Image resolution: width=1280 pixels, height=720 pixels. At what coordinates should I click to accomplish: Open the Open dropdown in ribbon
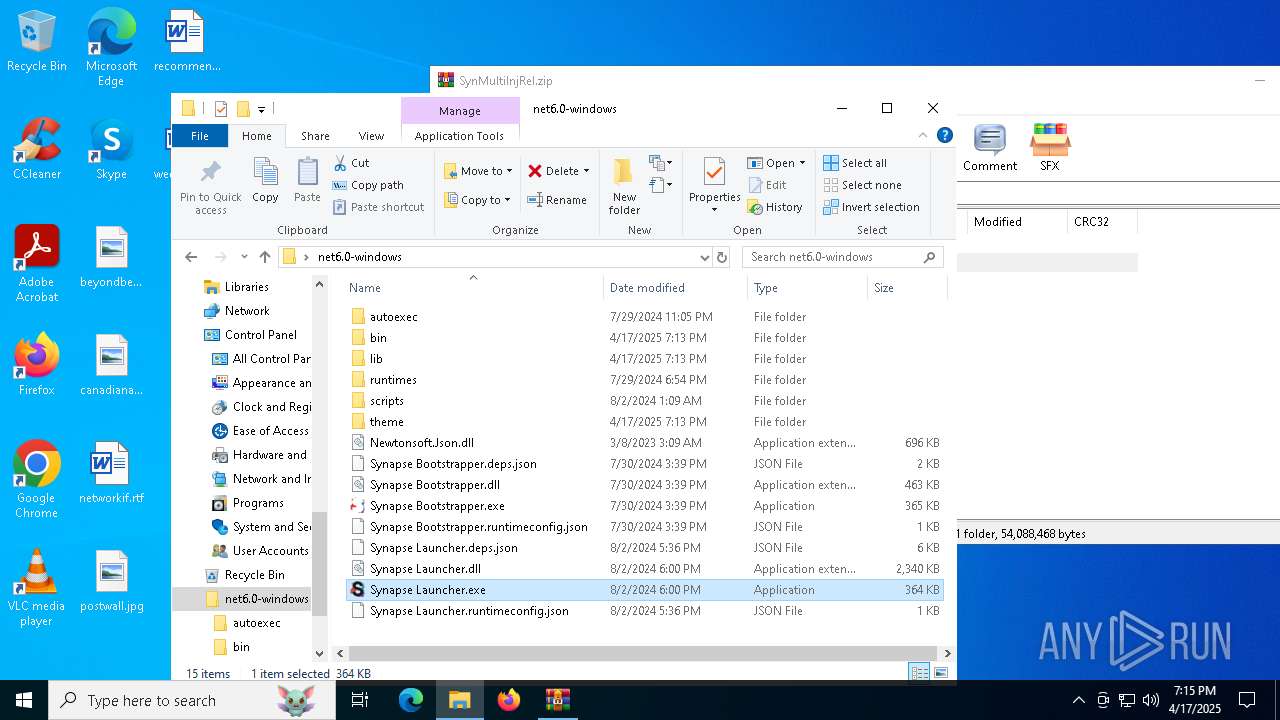point(777,163)
